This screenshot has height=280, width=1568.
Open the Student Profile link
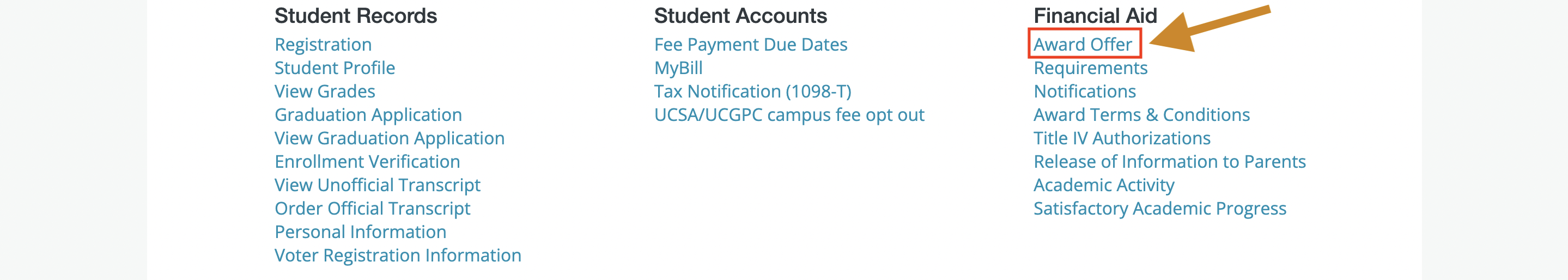(x=335, y=68)
